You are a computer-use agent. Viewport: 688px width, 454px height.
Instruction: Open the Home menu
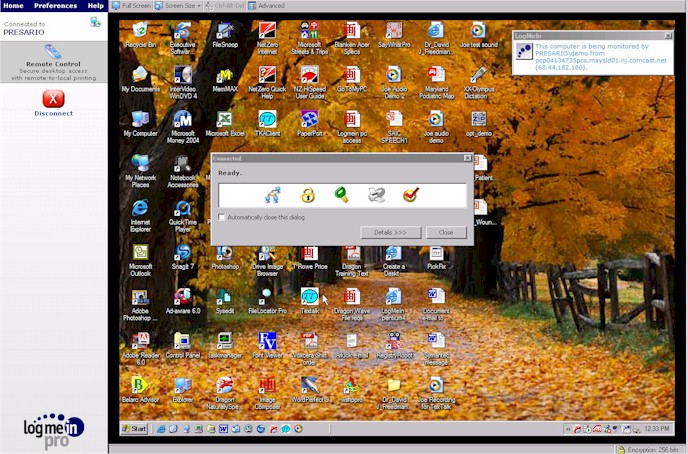tap(13, 6)
